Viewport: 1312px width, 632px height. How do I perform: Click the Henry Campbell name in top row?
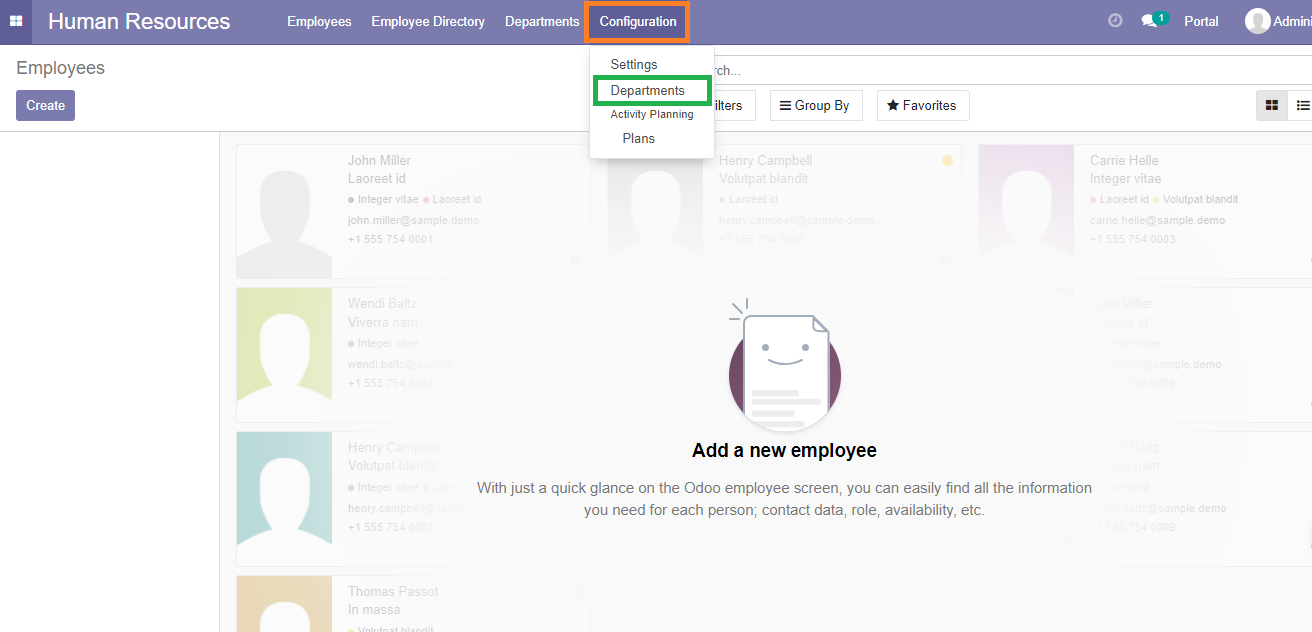[x=765, y=160]
